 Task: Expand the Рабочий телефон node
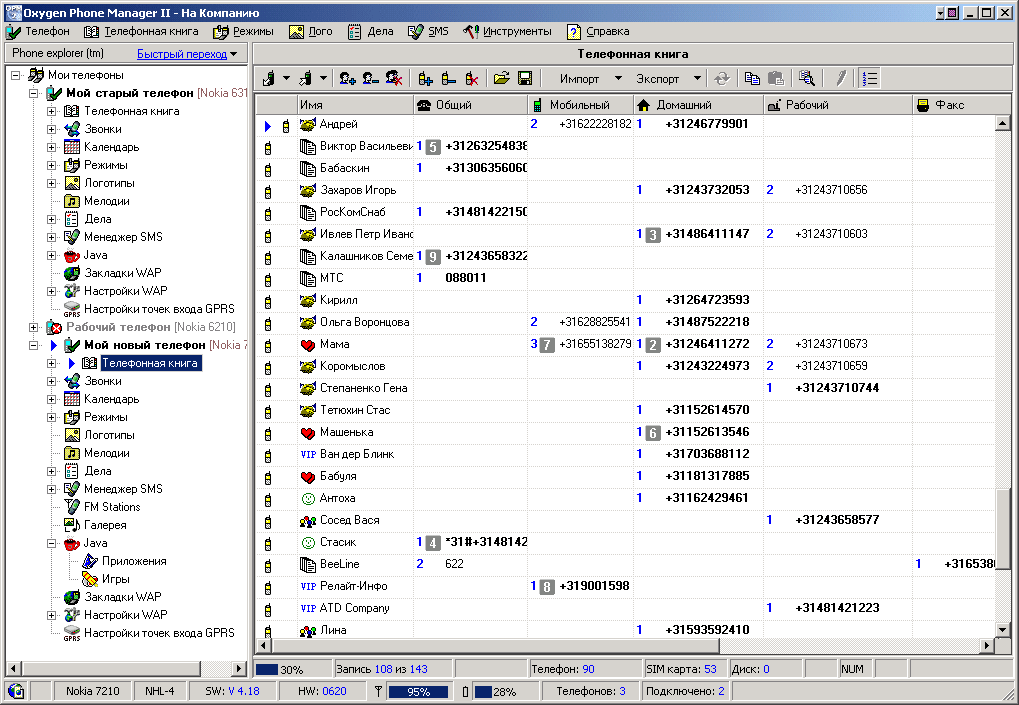[33, 327]
